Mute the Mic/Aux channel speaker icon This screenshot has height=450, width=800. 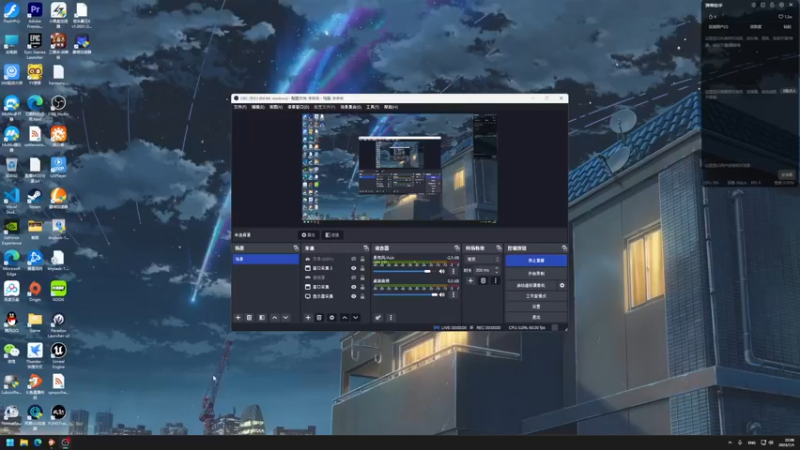(x=442, y=271)
